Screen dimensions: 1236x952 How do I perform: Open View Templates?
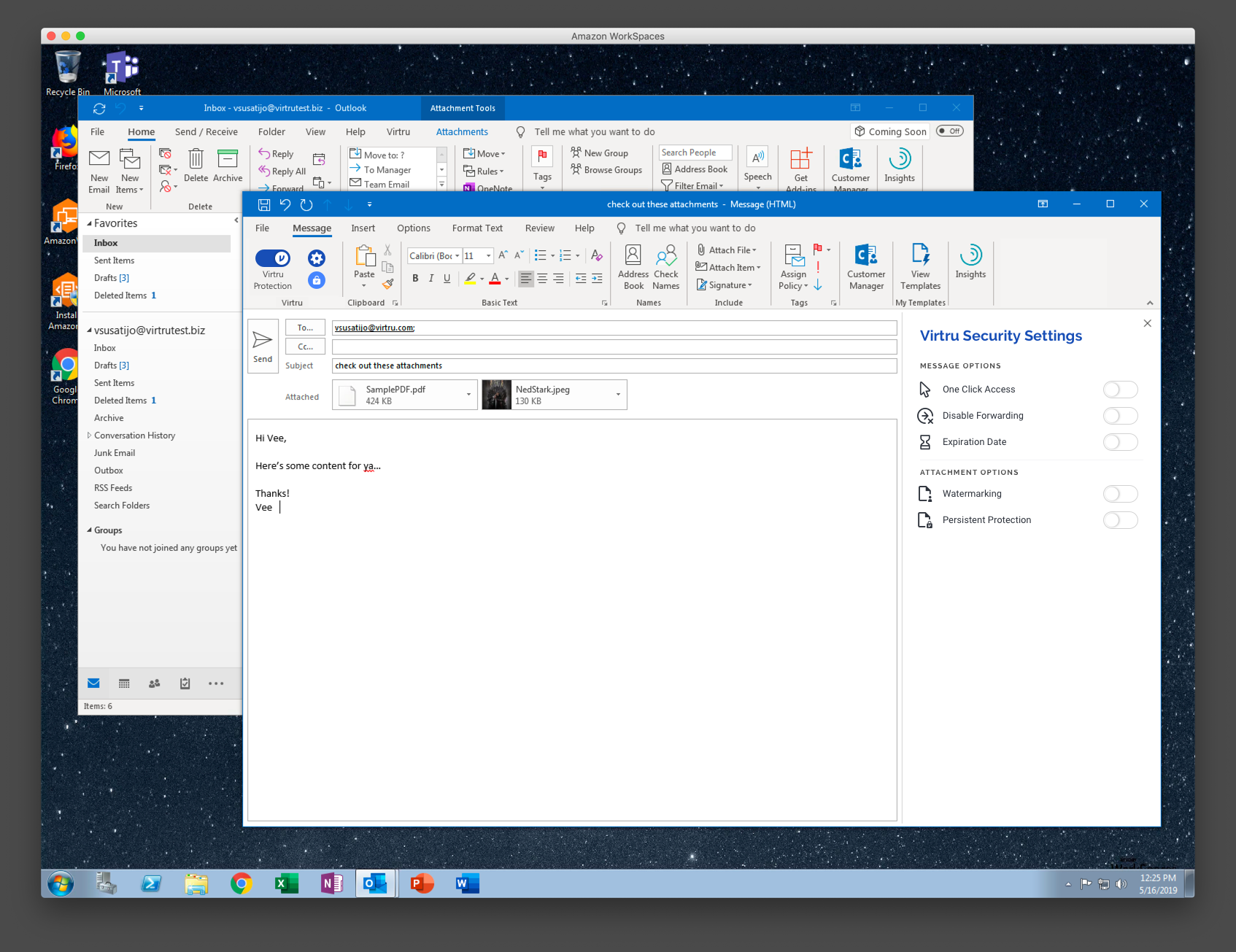921,268
